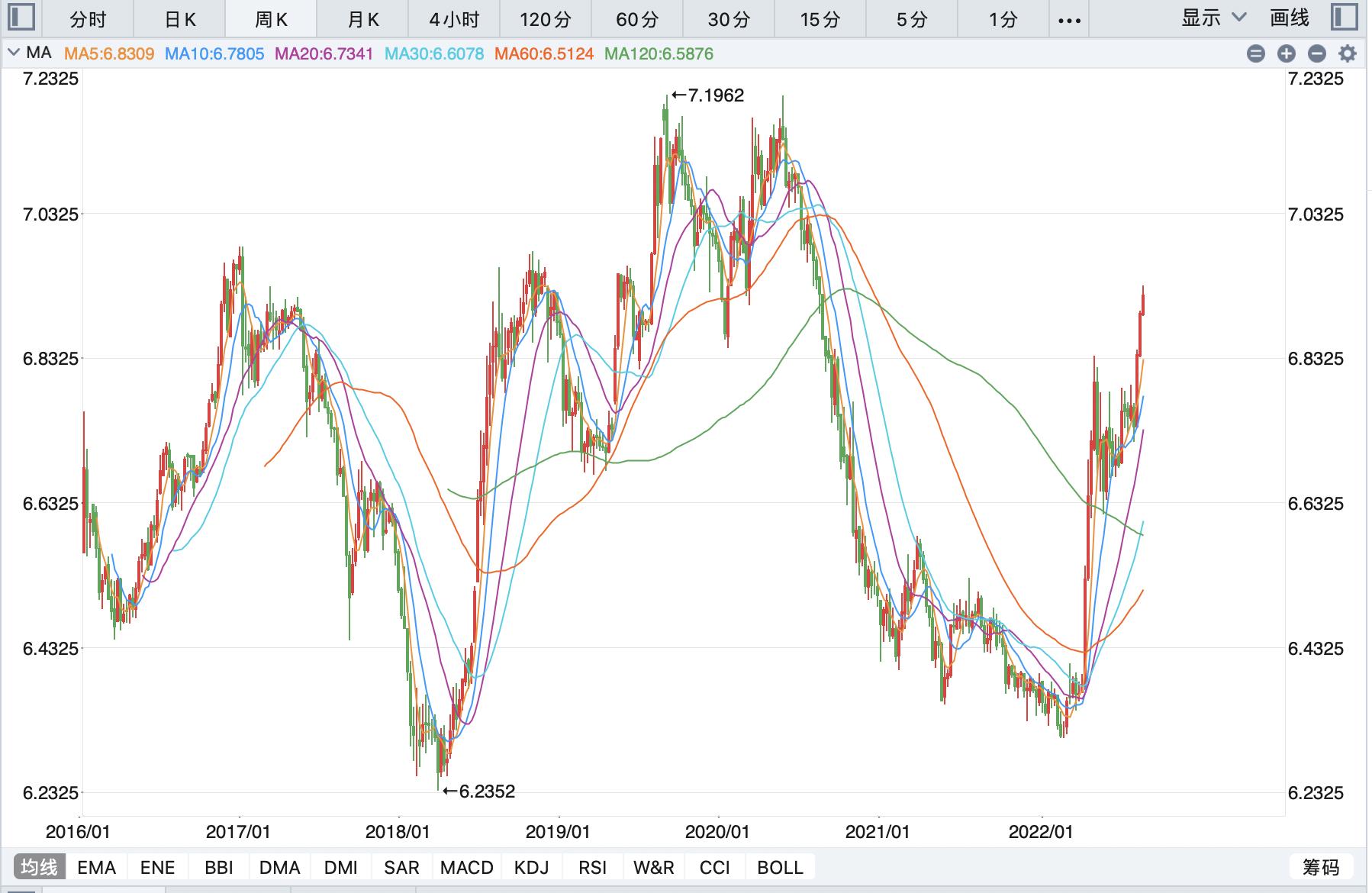Click the indicator settings gear icon

pyautogui.click(x=1348, y=53)
